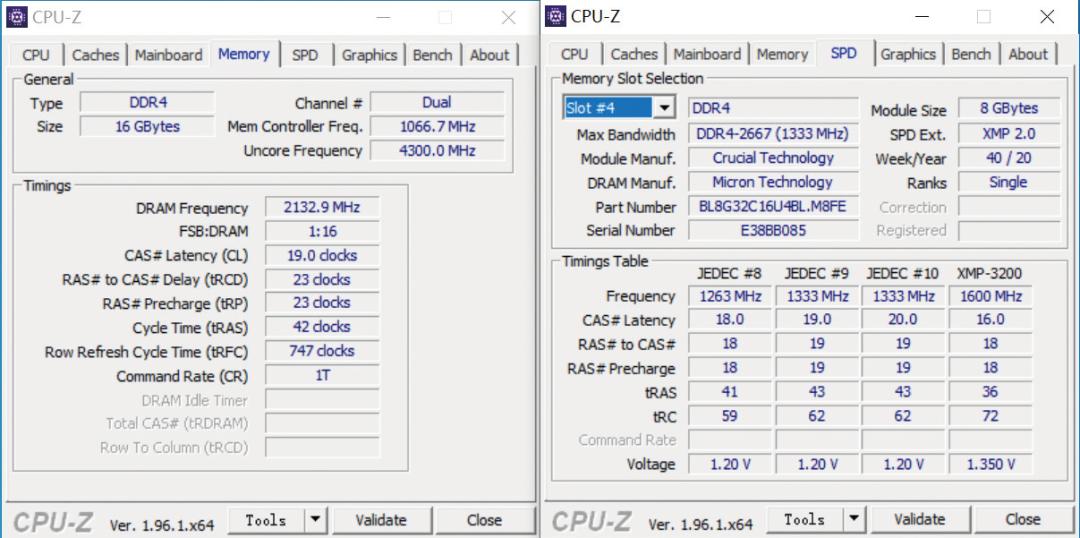Open About tab in the right window

[x=1028, y=54]
